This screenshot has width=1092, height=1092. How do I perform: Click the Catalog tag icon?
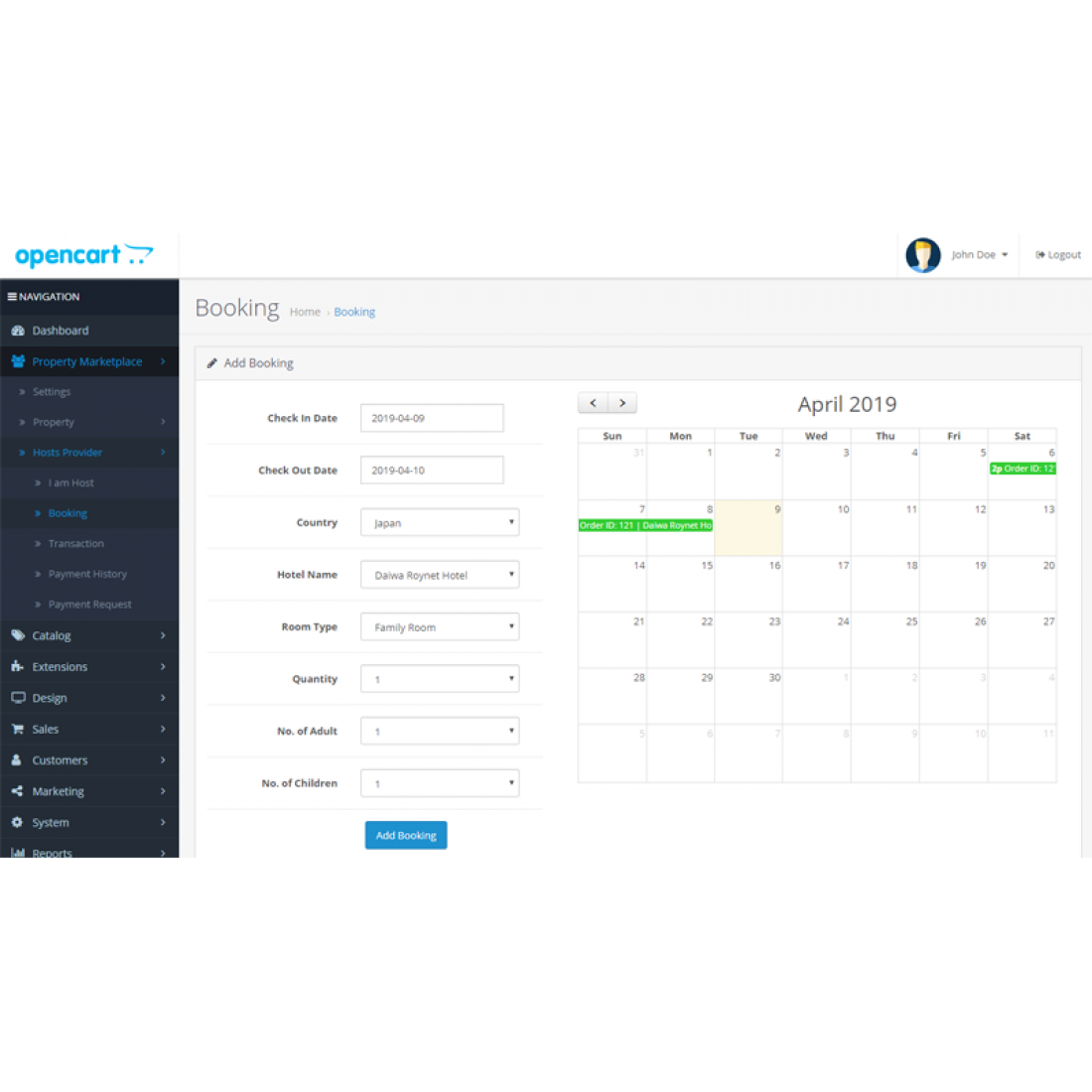[17, 635]
